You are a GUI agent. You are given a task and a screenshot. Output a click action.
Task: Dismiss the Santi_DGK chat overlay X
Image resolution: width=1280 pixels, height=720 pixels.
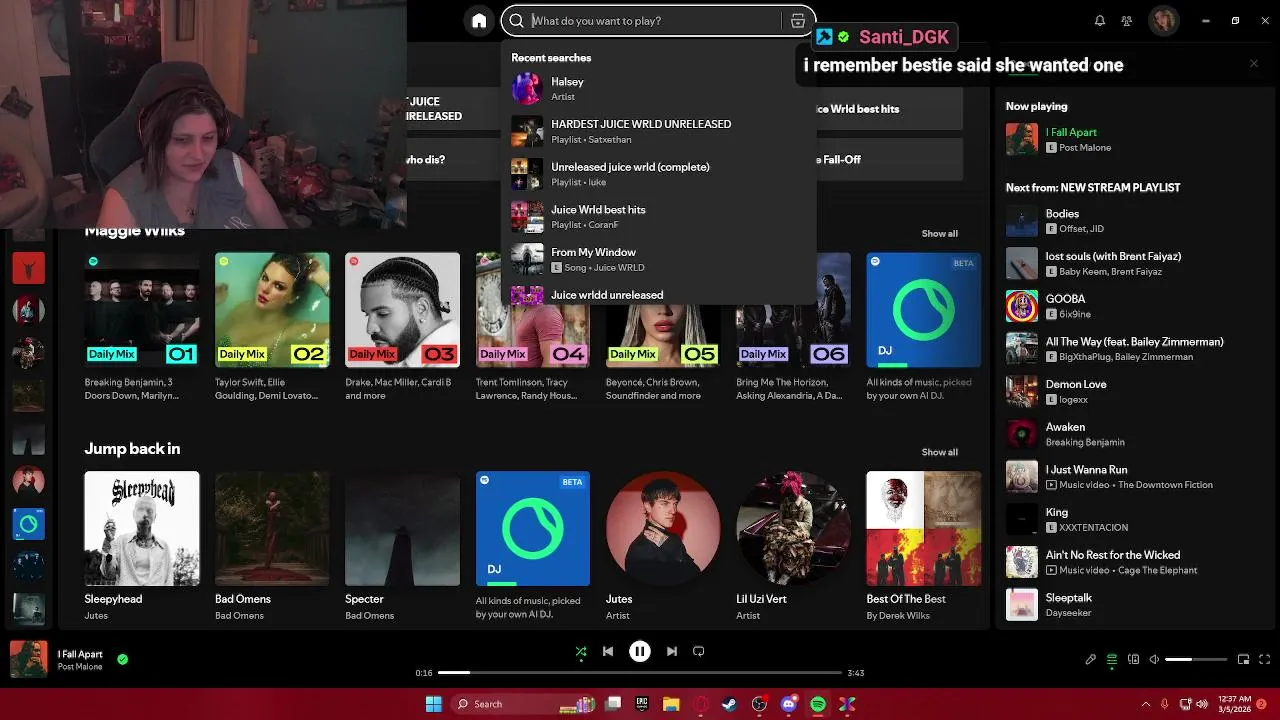[1254, 63]
